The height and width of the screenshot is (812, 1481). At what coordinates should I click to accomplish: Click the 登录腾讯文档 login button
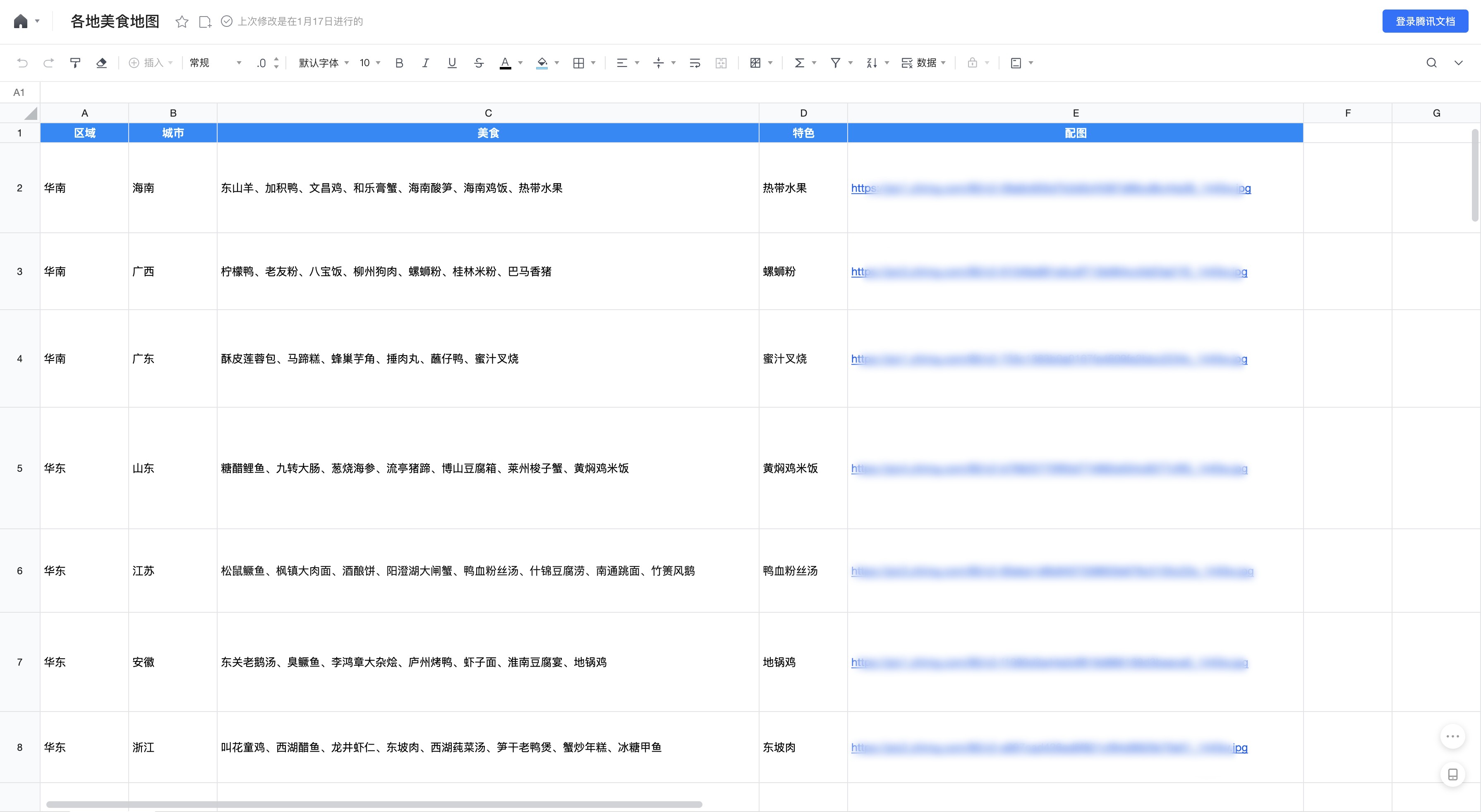1425,21
